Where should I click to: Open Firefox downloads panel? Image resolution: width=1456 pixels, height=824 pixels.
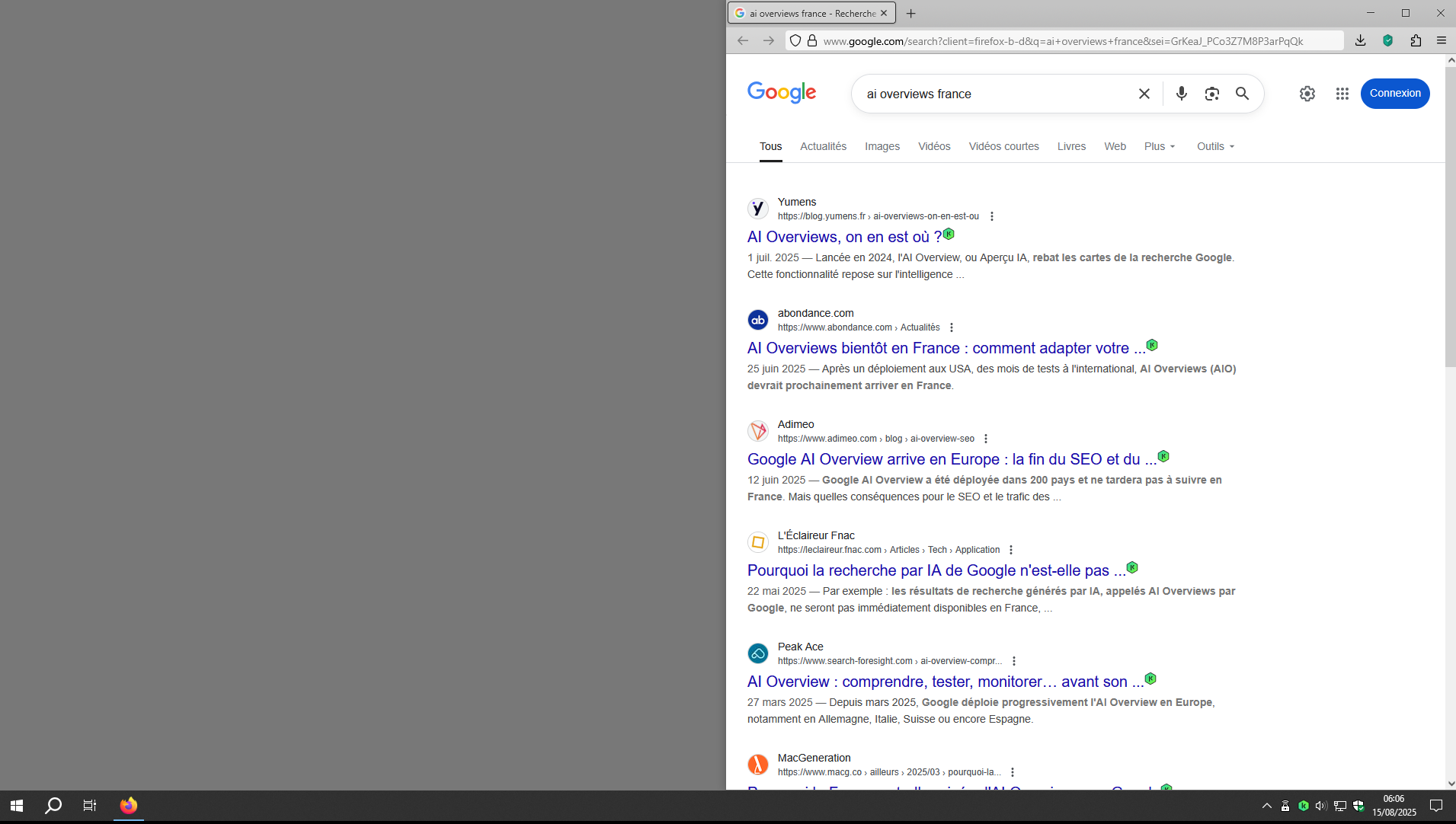pyautogui.click(x=1361, y=41)
